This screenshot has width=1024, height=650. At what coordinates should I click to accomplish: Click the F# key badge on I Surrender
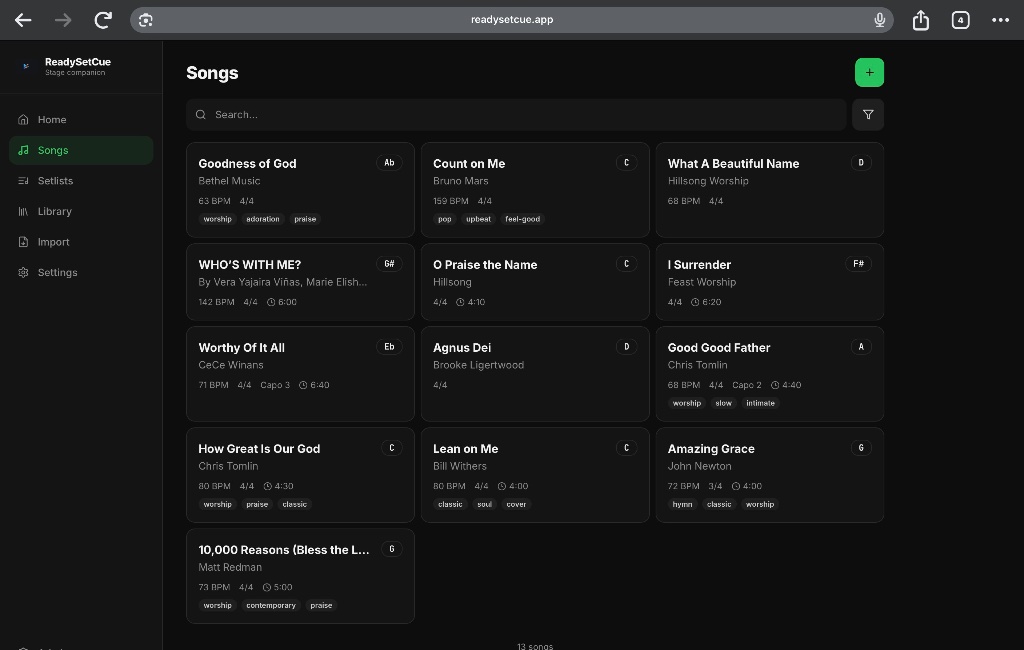point(858,264)
